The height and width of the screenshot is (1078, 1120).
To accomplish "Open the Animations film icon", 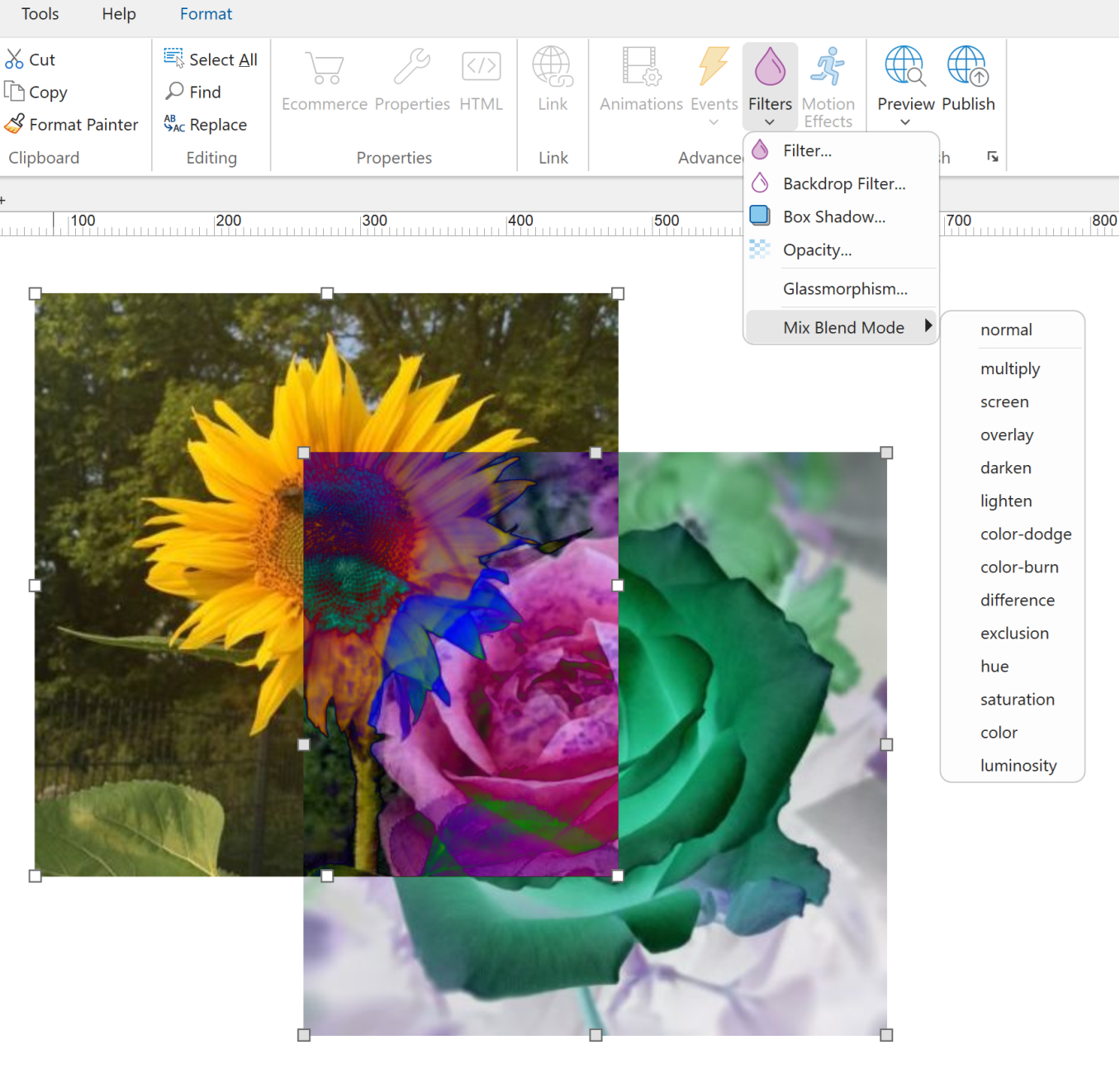I will coord(641,68).
